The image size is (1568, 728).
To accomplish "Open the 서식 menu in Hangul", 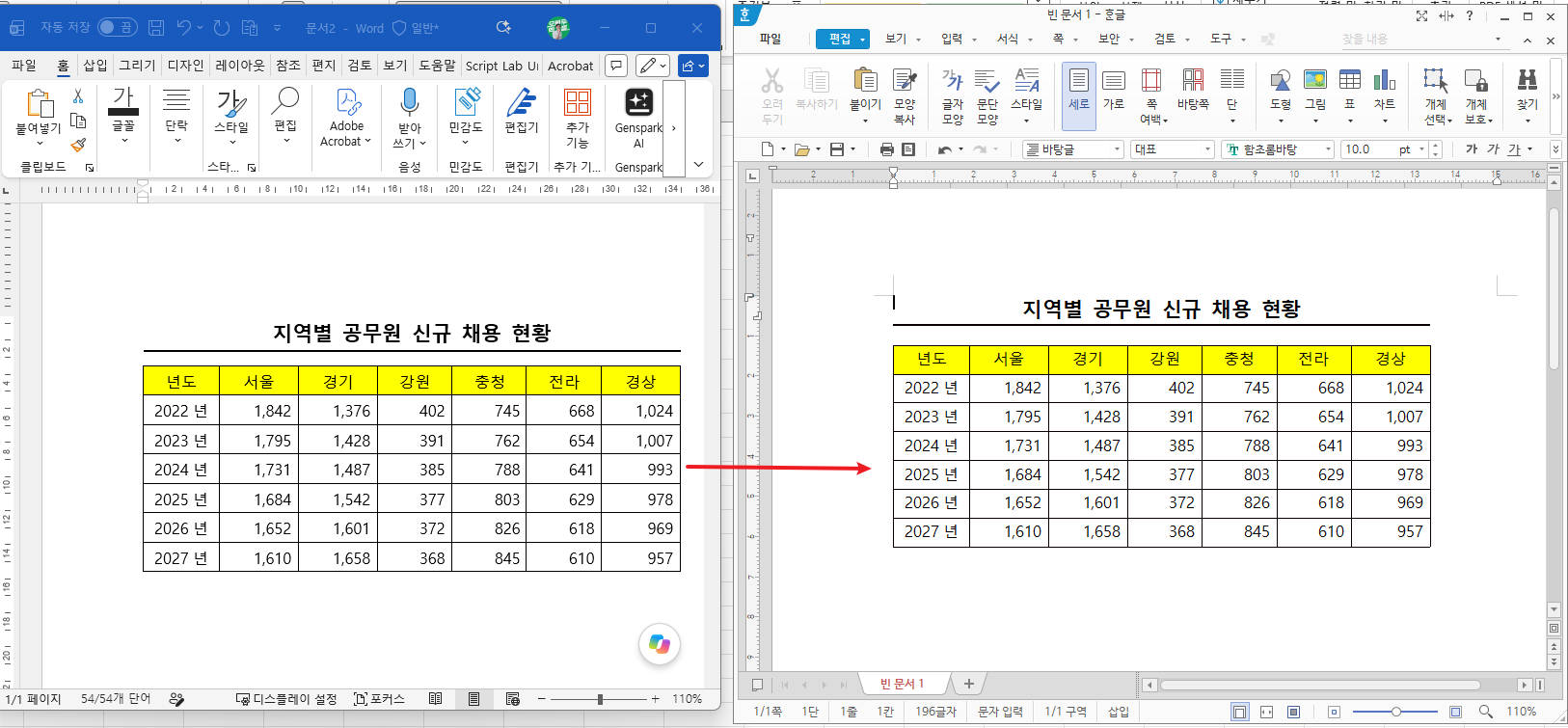I will pyautogui.click(x=1008, y=39).
